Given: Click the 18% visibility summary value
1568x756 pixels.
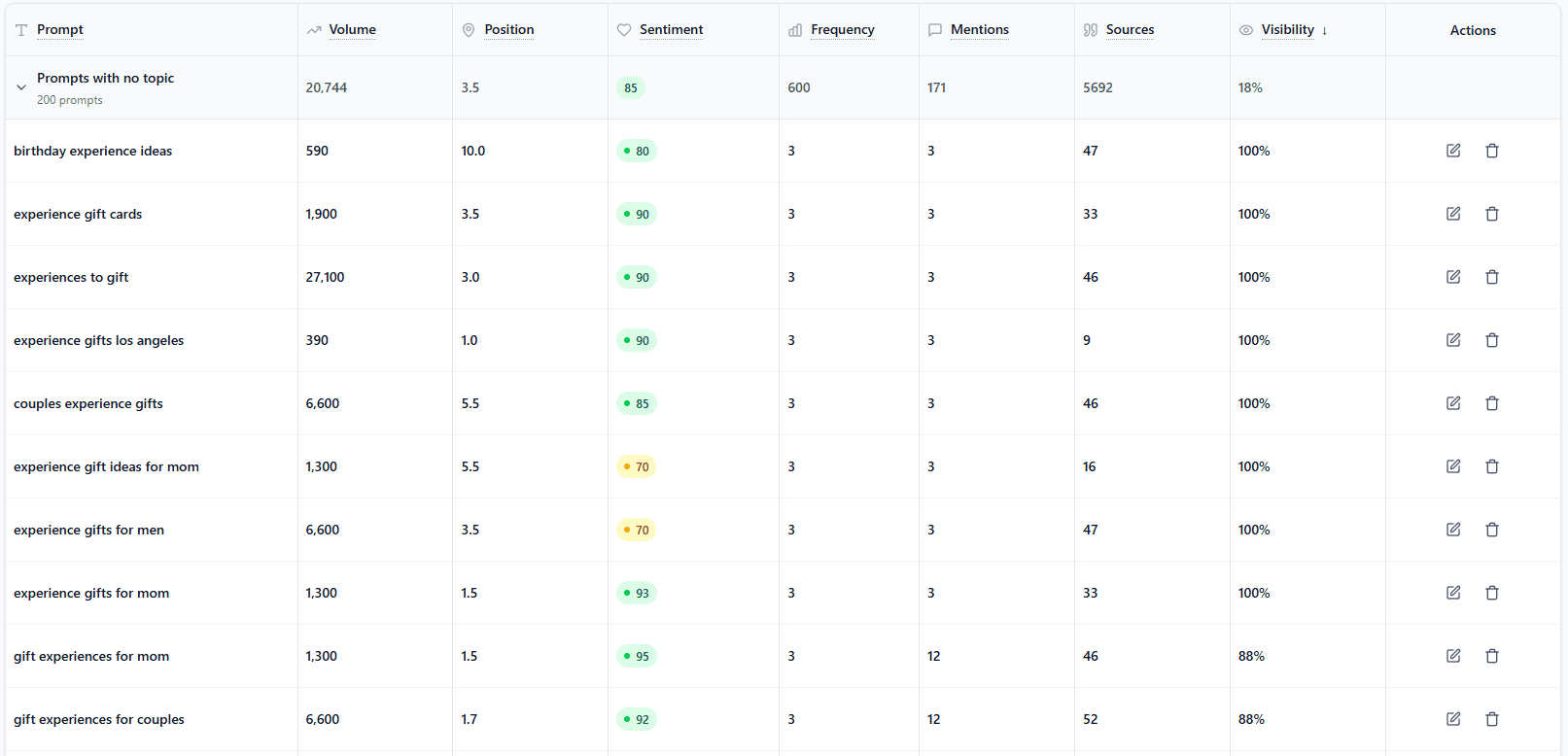Looking at the screenshot, I should (x=1250, y=87).
